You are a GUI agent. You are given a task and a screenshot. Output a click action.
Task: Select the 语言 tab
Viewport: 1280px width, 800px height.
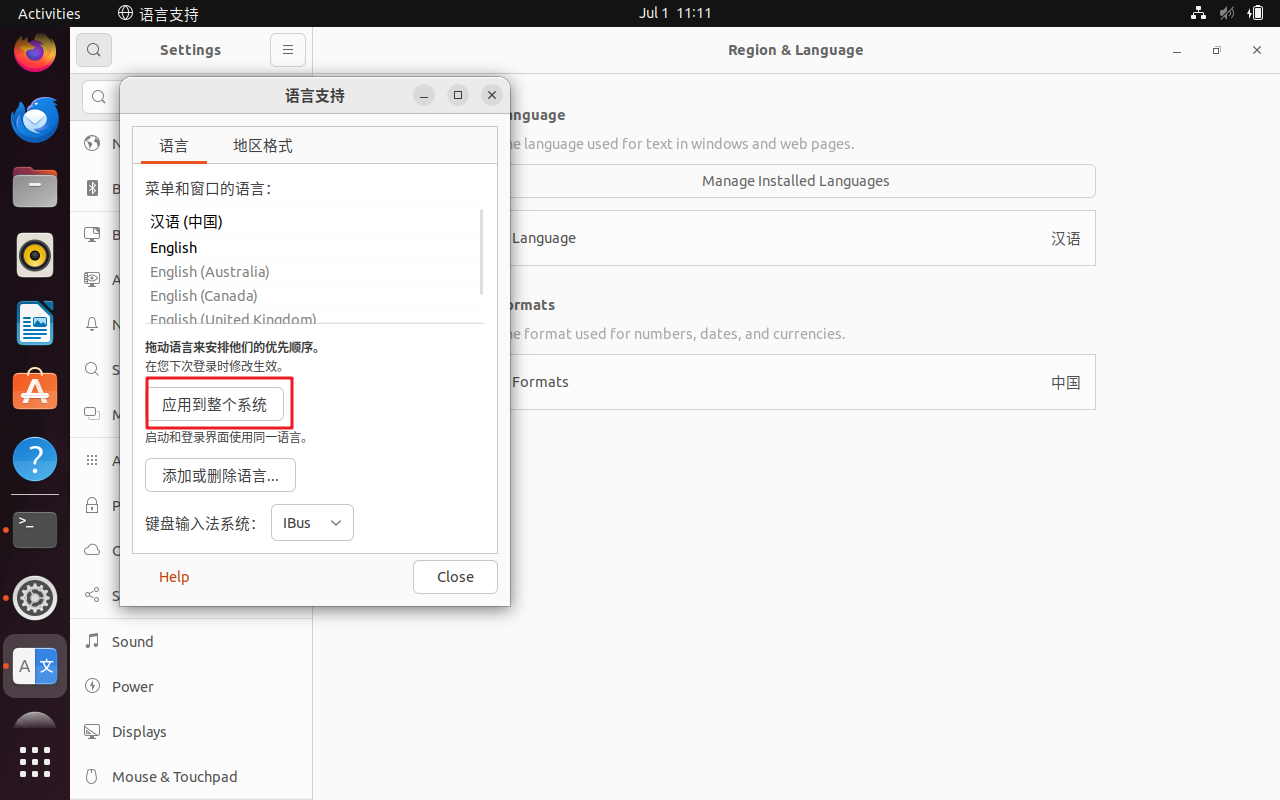(173, 146)
